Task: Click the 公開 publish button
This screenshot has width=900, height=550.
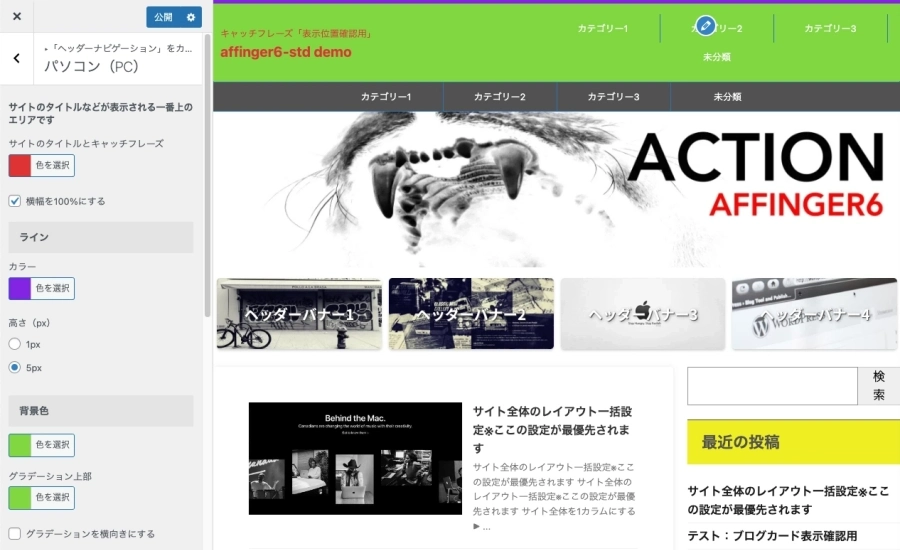Action: [163, 17]
